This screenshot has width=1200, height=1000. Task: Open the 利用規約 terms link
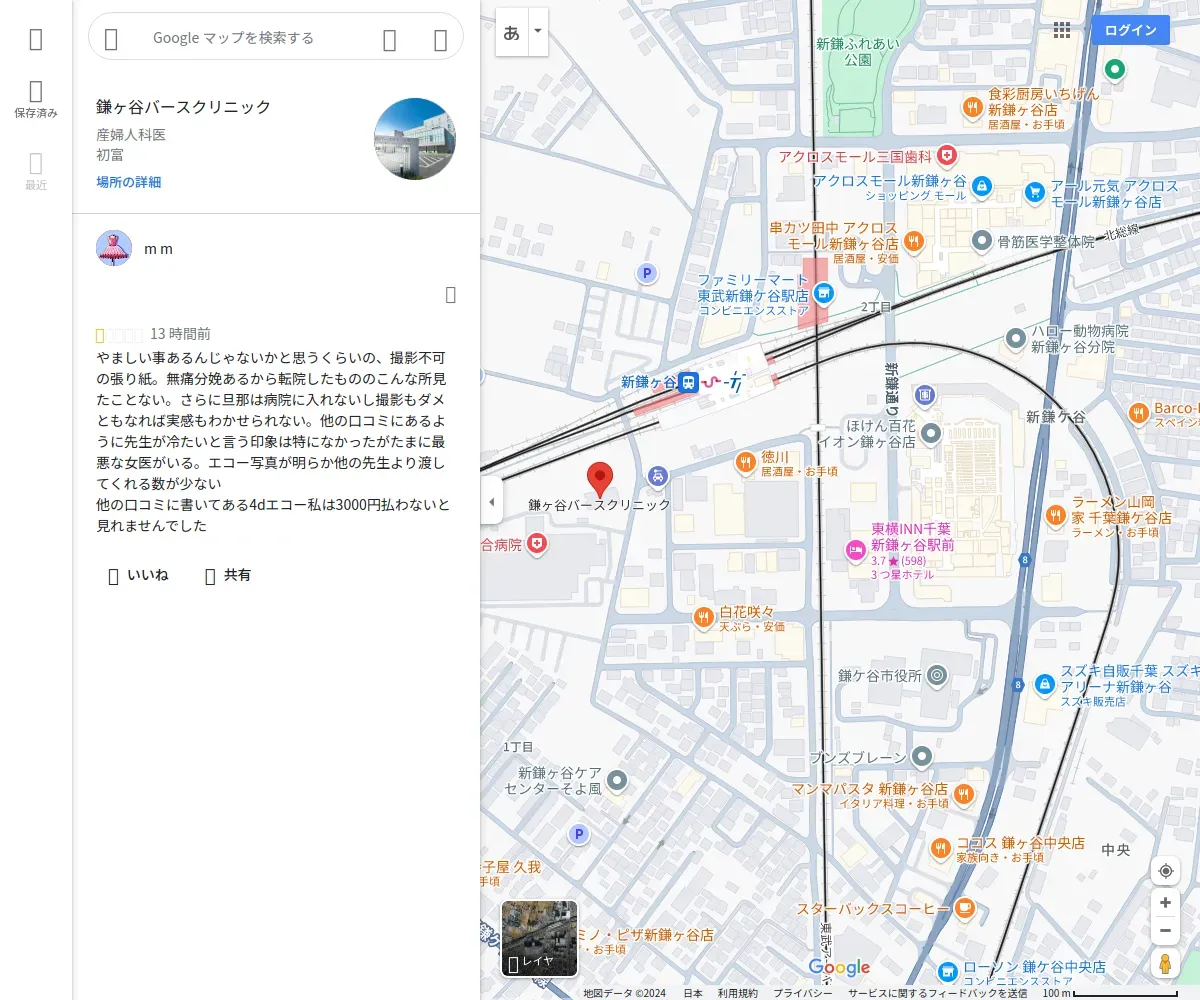pos(738,993)
